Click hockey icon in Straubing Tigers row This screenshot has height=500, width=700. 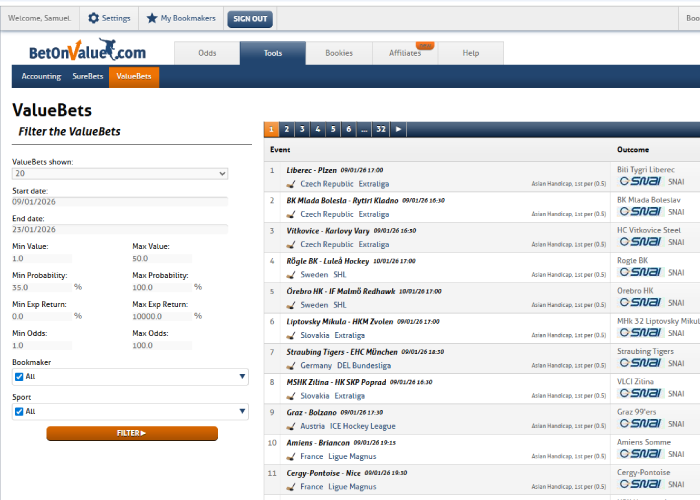[291, 366]
